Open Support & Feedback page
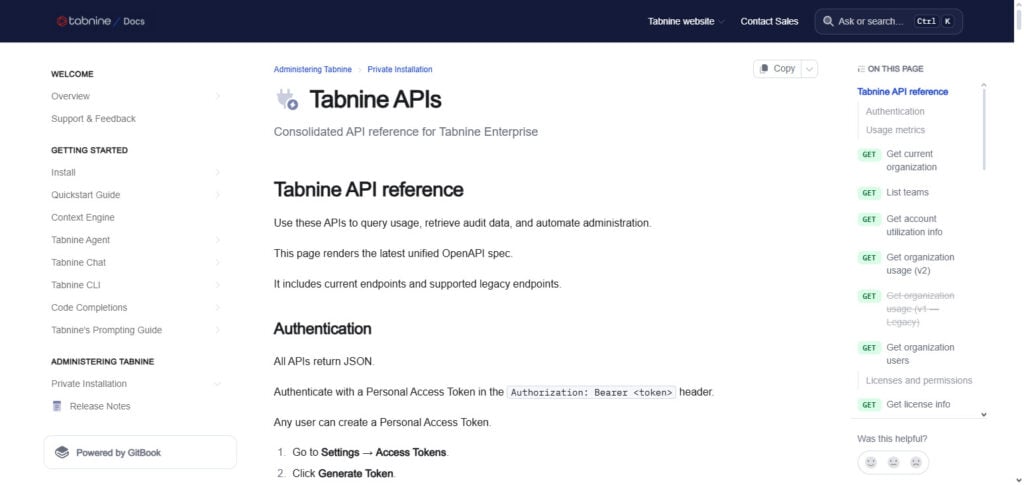 click(93, 119)
